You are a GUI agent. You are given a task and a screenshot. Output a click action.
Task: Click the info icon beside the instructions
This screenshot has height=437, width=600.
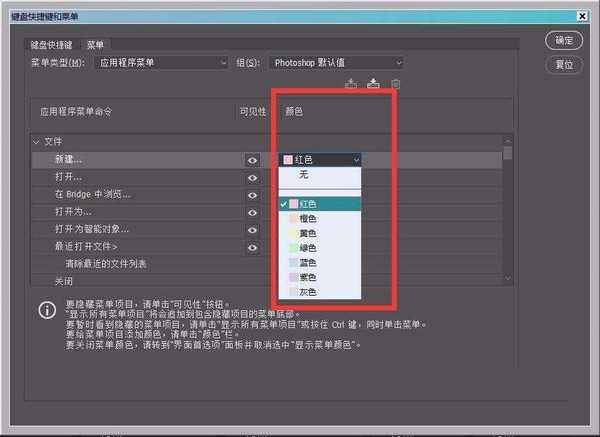pos(46,310)
